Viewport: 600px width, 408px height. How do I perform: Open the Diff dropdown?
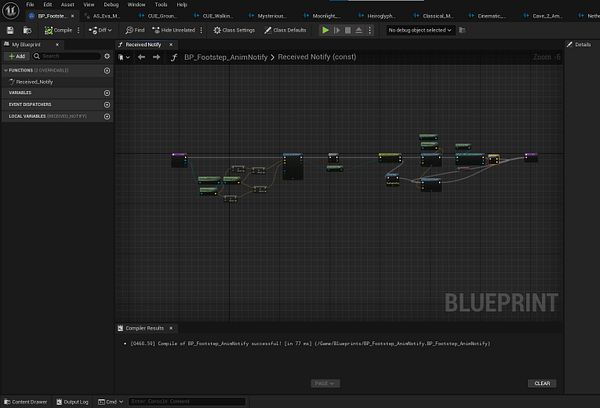click(x=100, y=30)
